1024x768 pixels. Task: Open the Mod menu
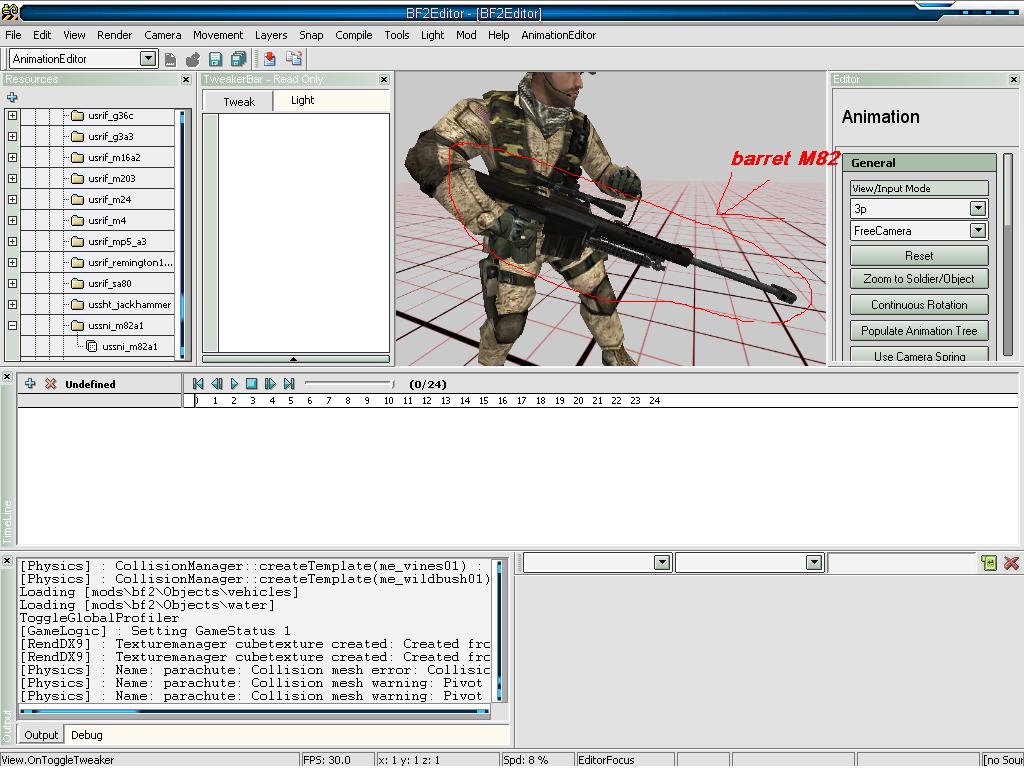pos(466,35)
